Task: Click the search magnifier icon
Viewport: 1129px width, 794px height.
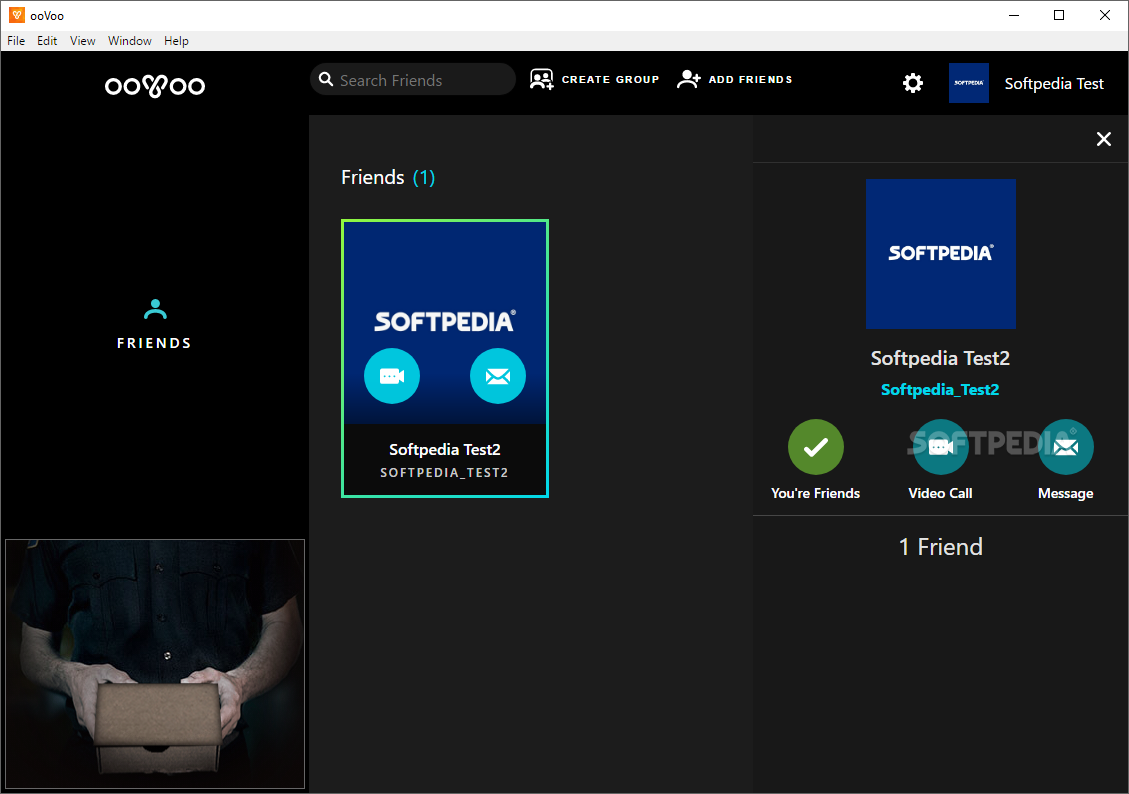Action: (326, 79)
